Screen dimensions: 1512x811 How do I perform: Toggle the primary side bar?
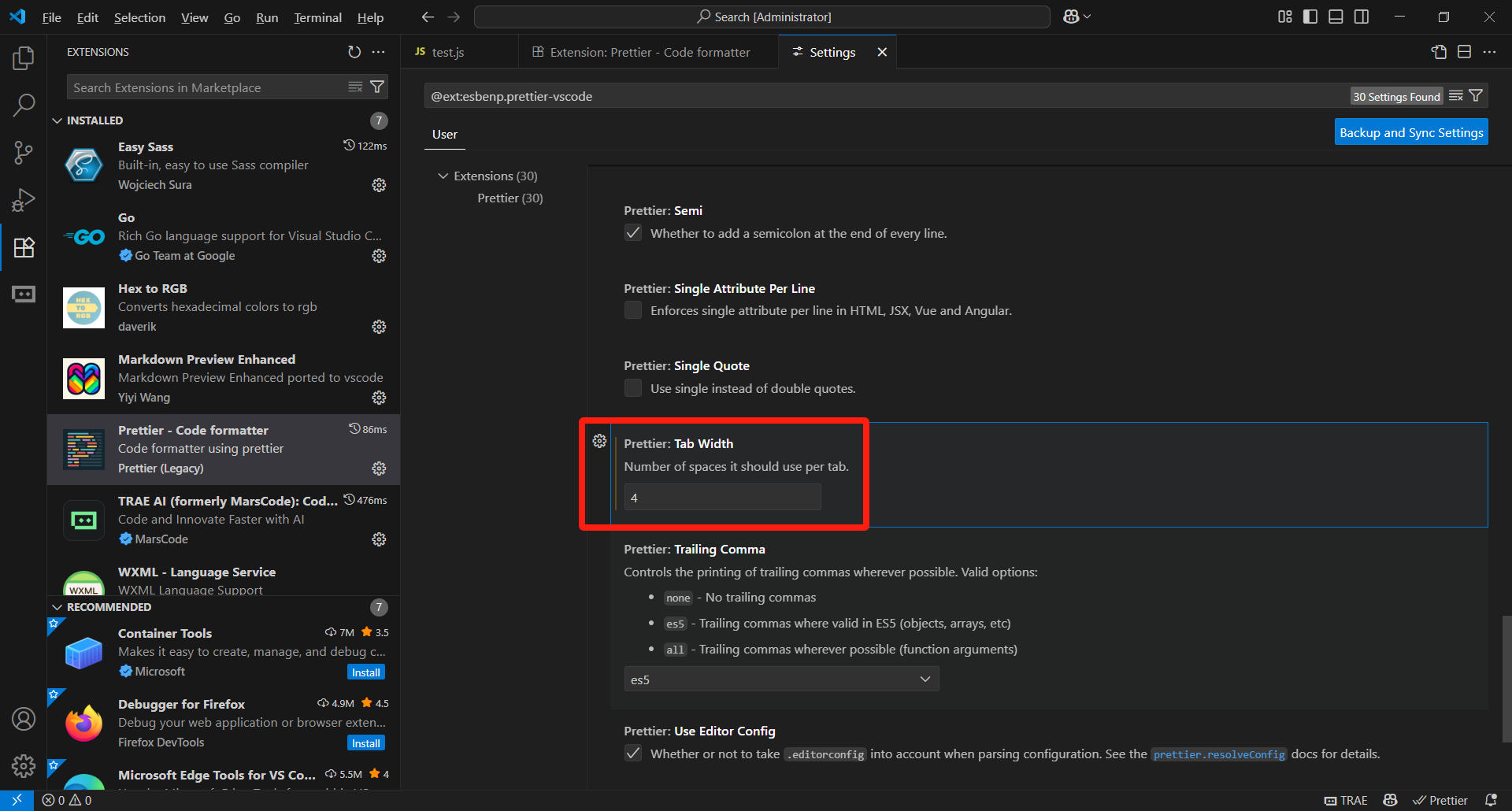coord(1310,17)
